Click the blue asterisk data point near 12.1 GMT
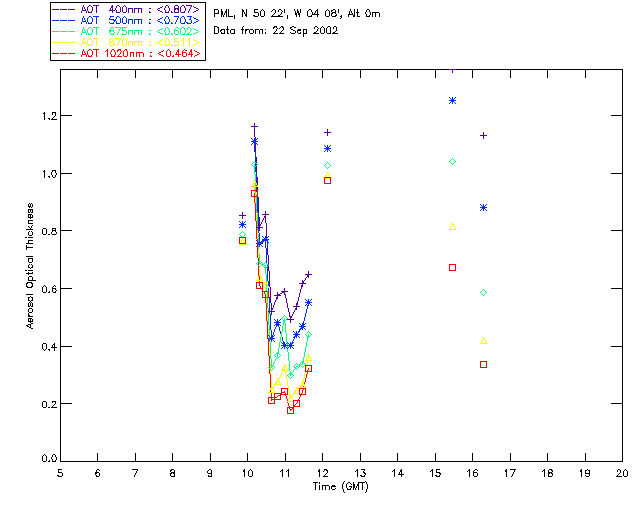The image size is (640, 512). tap(327, 149)
